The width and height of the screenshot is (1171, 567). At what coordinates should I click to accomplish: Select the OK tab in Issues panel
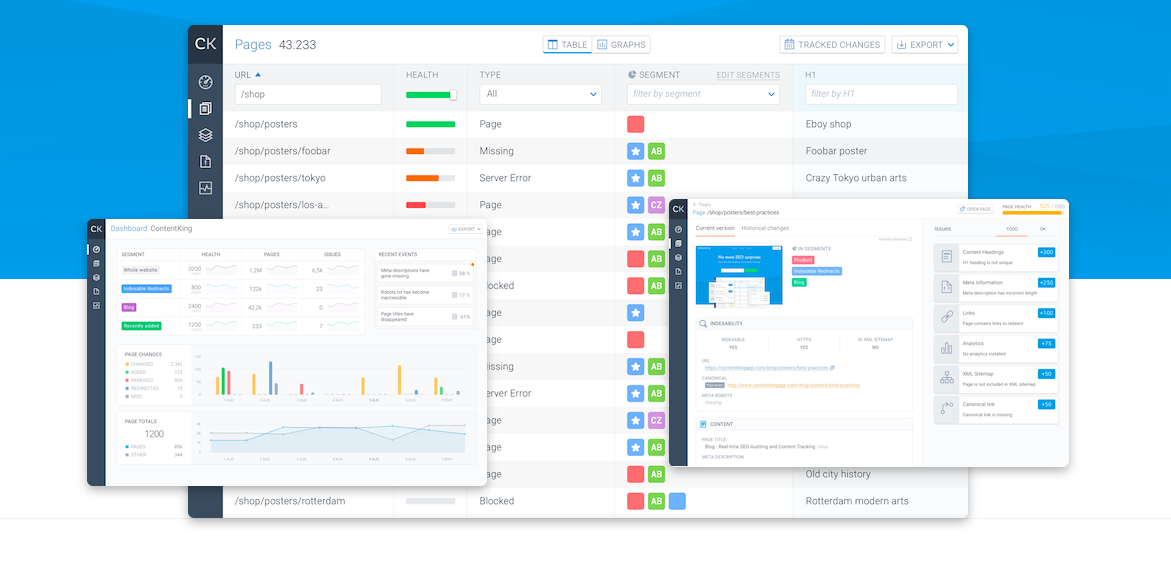pyautogui.click(x=1042, y=229)
